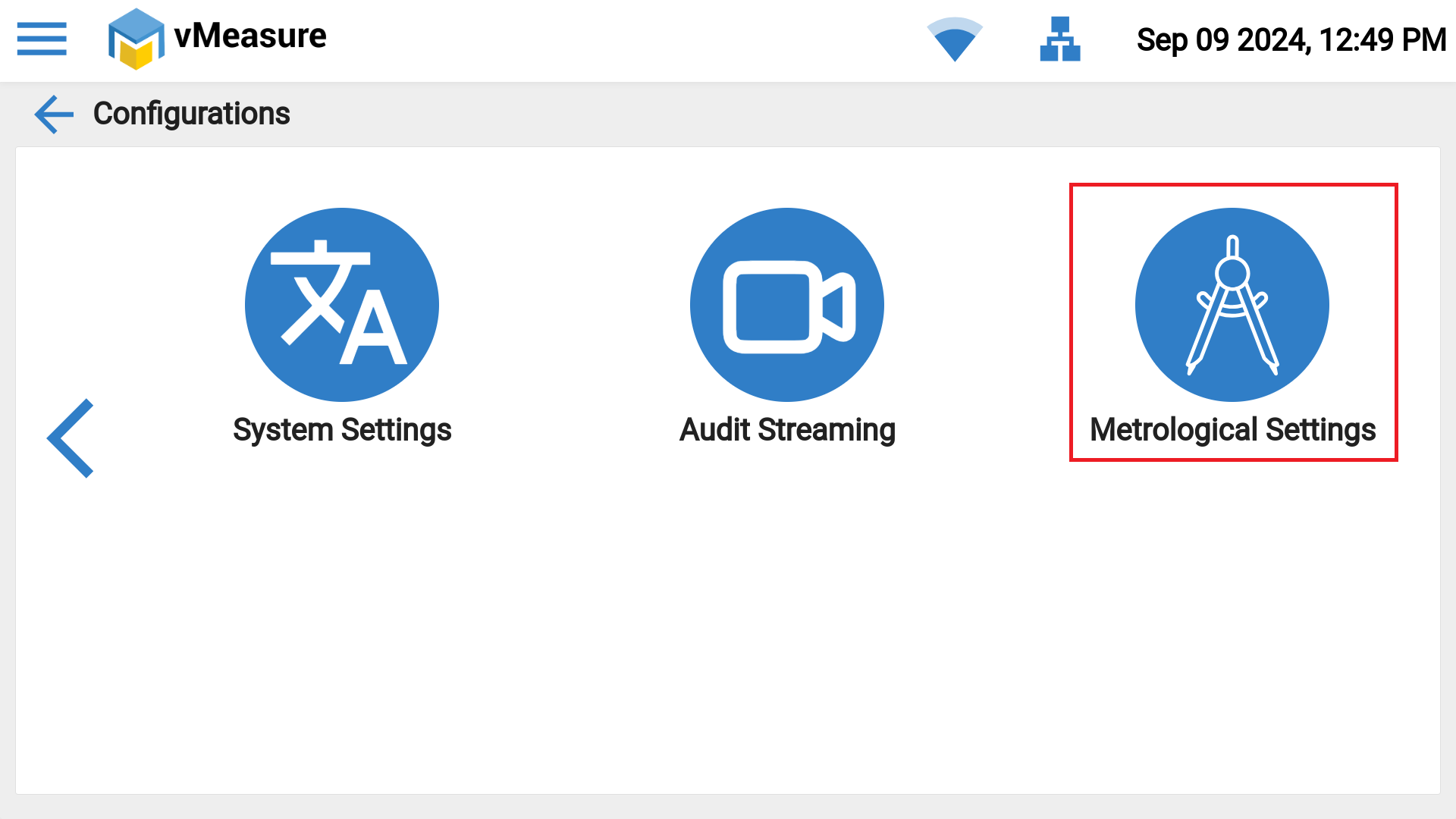Click the Sep 09 2024 date text
This screenshot has width=1456, height=819.
click(1222, 40)
